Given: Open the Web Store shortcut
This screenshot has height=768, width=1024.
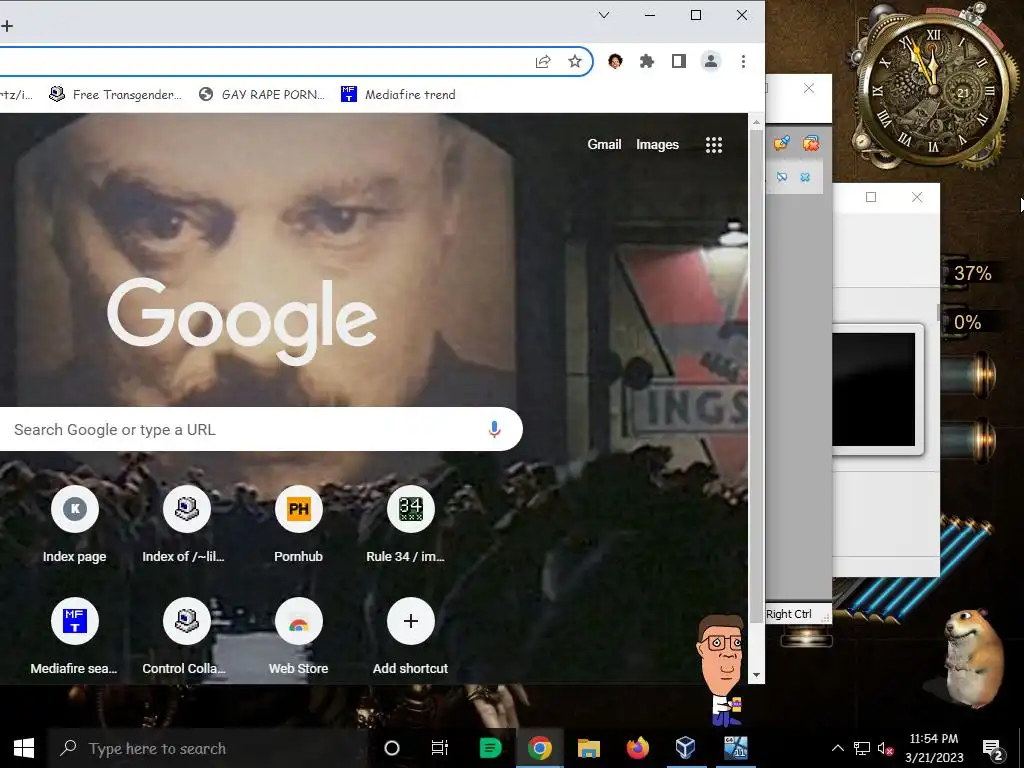Looking at the screenshot, I should [298, 637].
